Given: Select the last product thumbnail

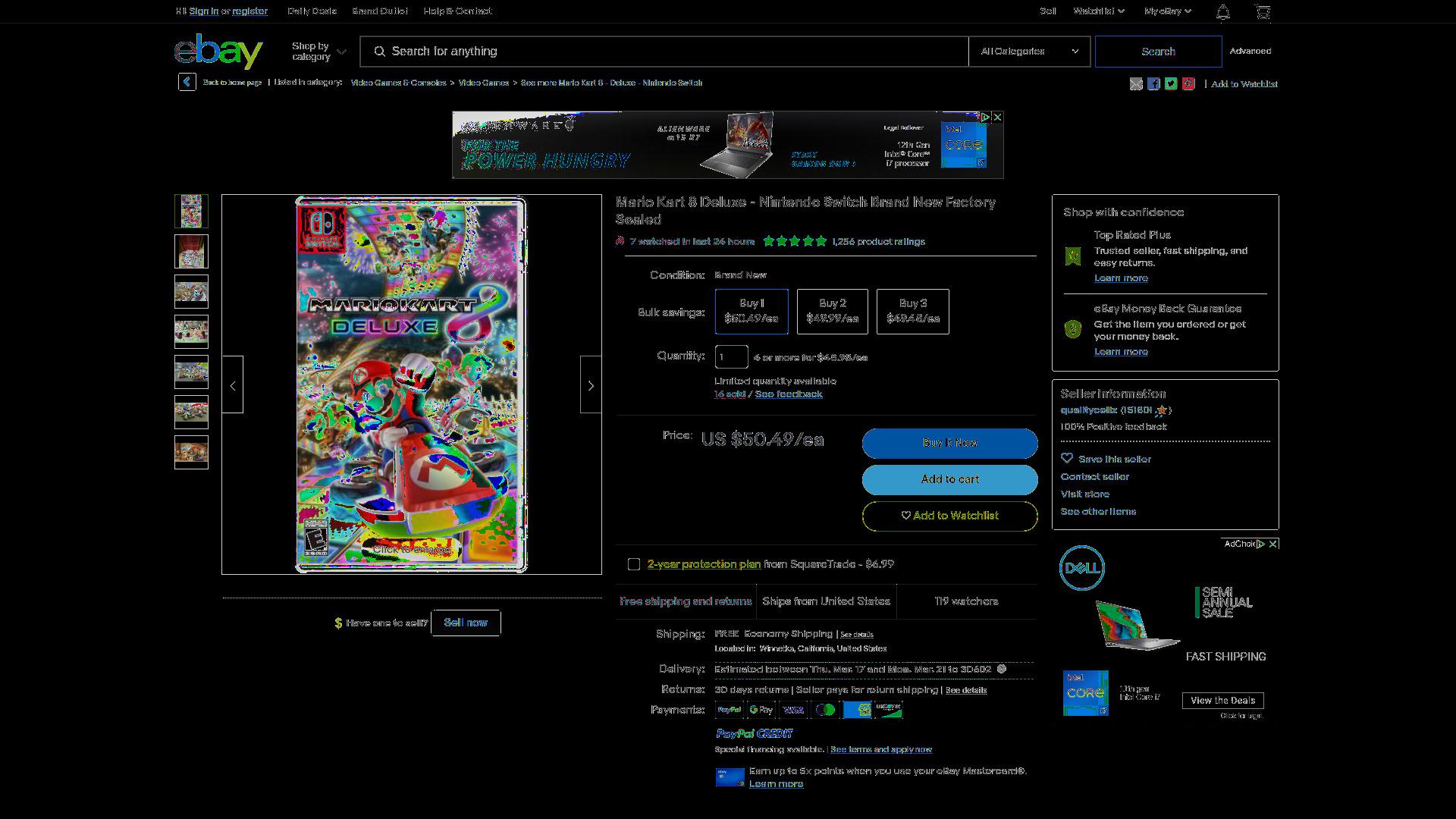Looking at the screenshot, I should click(x=191, y=452).
